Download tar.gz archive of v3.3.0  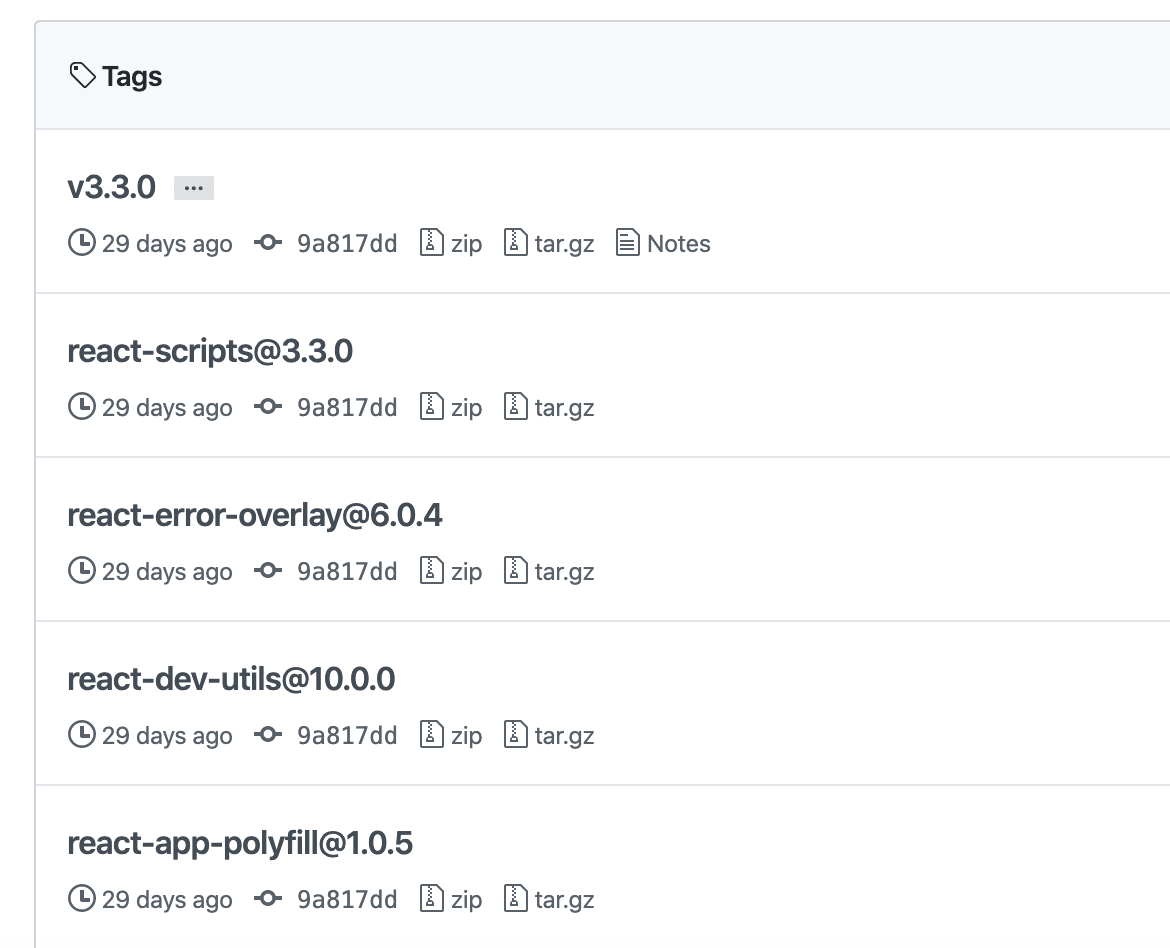tap(564, 244)
